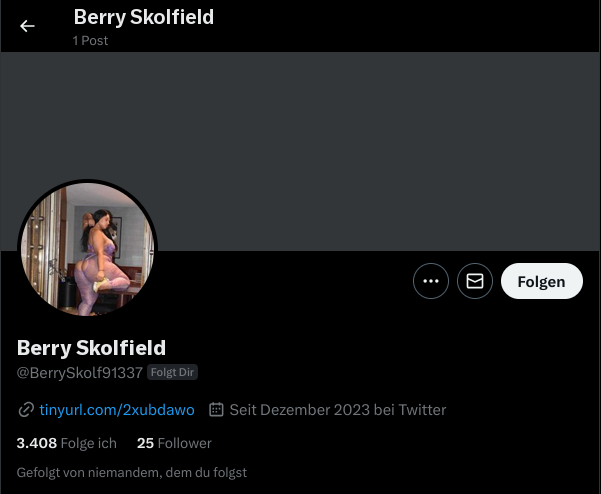601x494 pixels.
Task: Go back using the left arrow
Action: pyautogui.click(x=27, y=26)
